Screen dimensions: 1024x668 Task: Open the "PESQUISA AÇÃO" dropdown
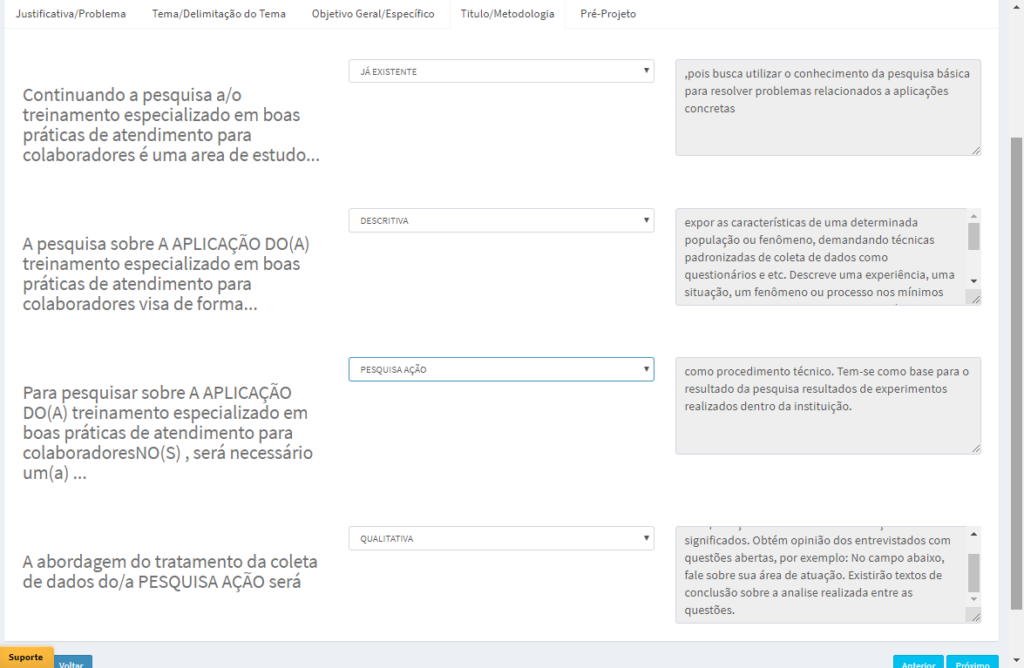tap(500, 369)
